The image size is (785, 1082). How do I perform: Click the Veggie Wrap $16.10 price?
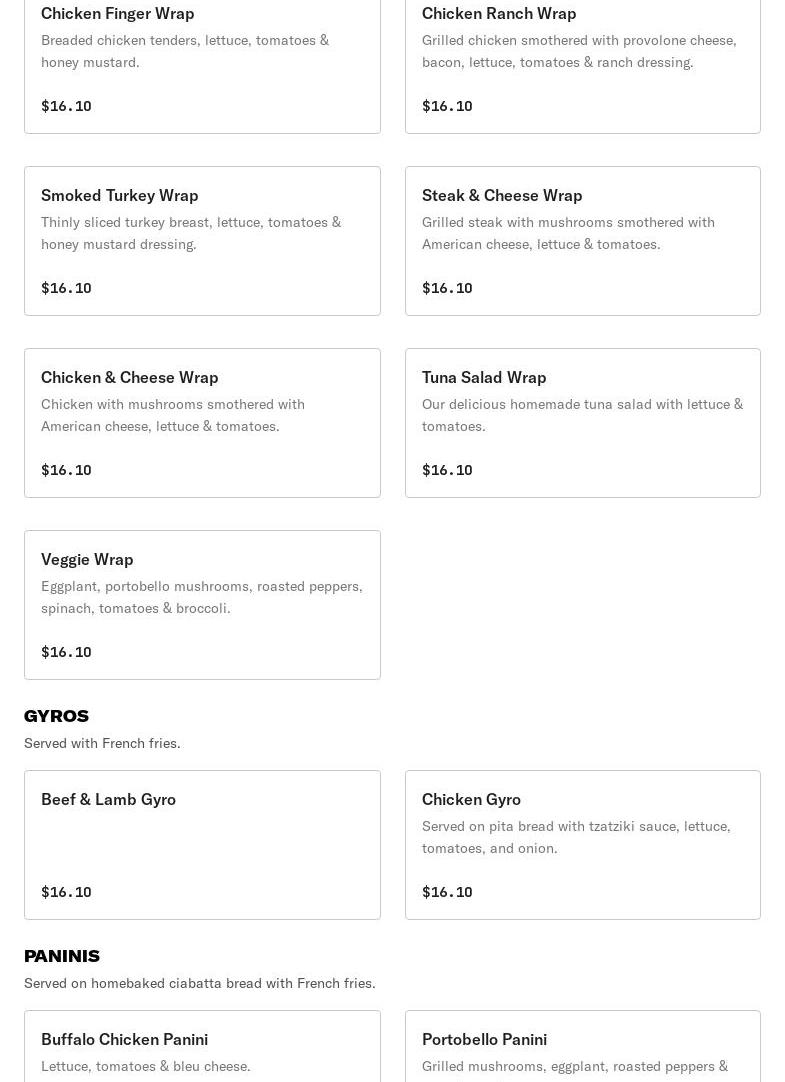pos(66,652)
